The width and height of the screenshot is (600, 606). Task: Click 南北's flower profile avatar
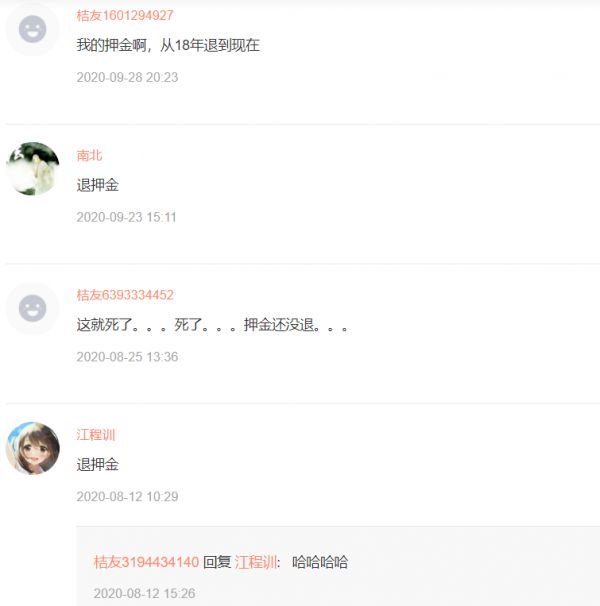32,169
